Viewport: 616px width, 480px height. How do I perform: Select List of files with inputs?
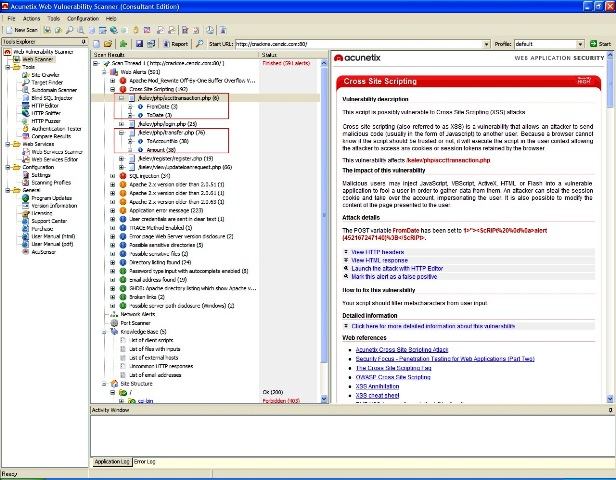[x=154, y=349]
